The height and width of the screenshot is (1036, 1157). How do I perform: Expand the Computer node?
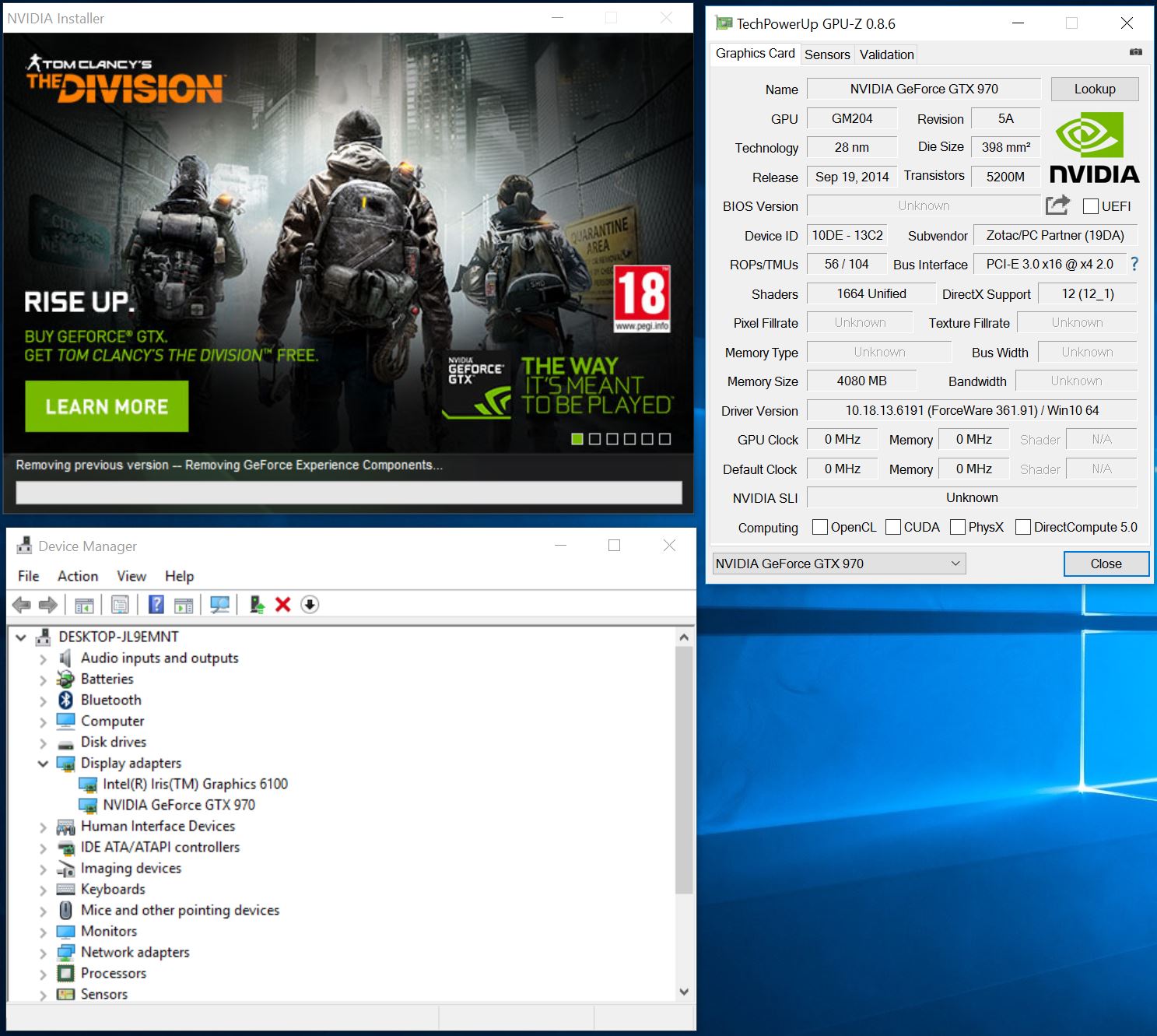pos(43,722)
